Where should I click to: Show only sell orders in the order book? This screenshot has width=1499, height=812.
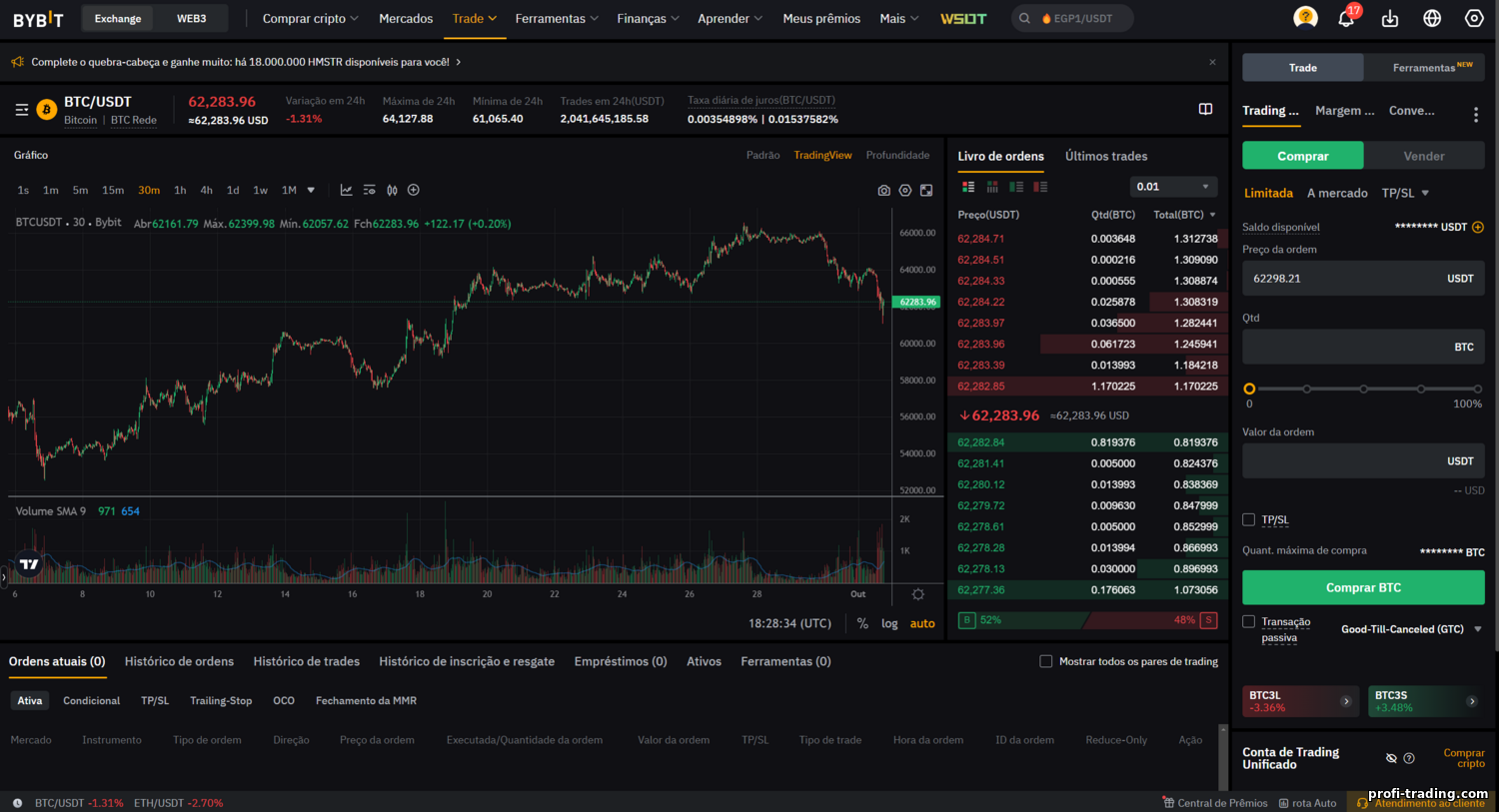point(1040,187)
